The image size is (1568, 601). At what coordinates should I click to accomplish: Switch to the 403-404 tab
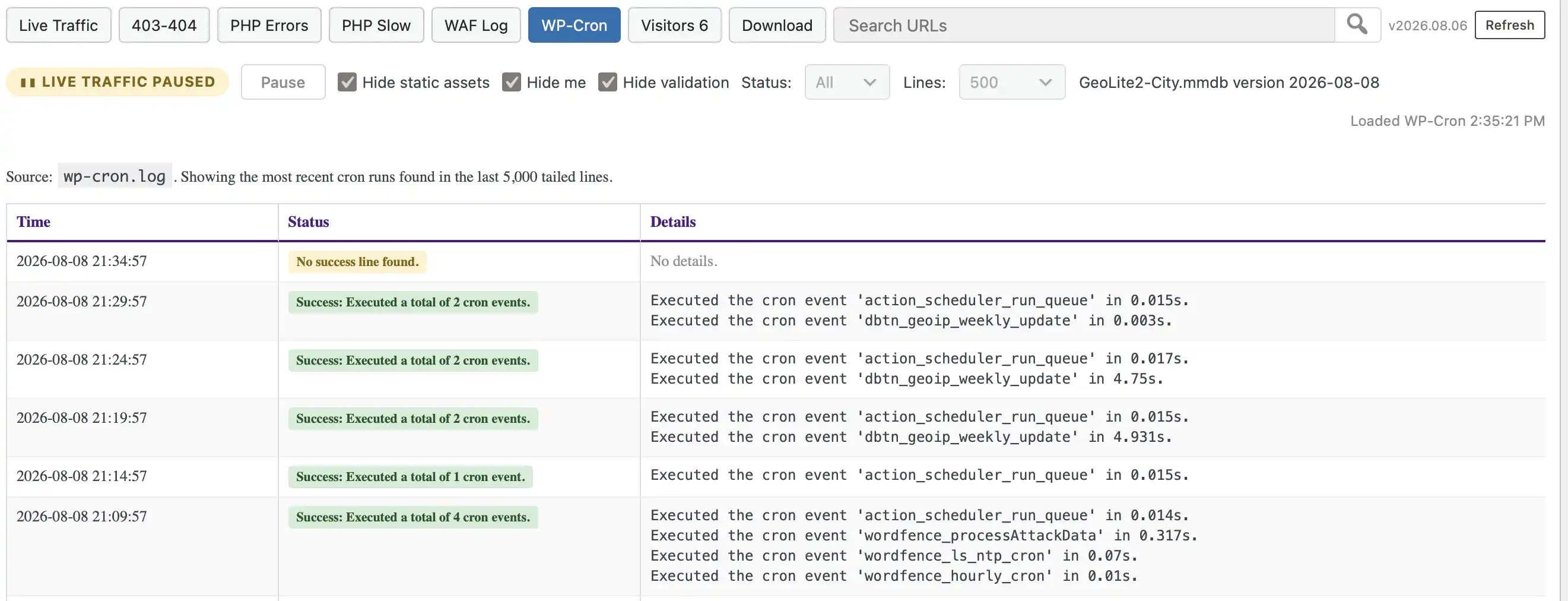[x=164, y=25]
